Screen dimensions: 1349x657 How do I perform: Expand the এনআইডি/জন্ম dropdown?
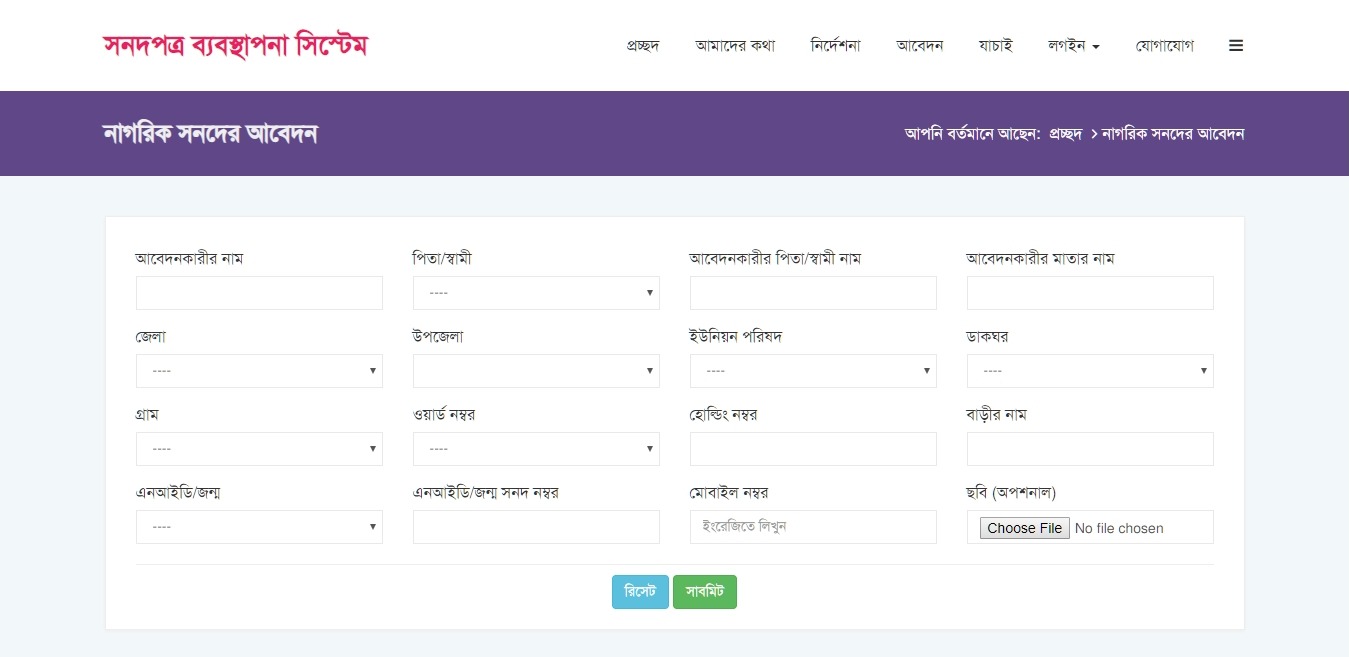pos(259,527)
